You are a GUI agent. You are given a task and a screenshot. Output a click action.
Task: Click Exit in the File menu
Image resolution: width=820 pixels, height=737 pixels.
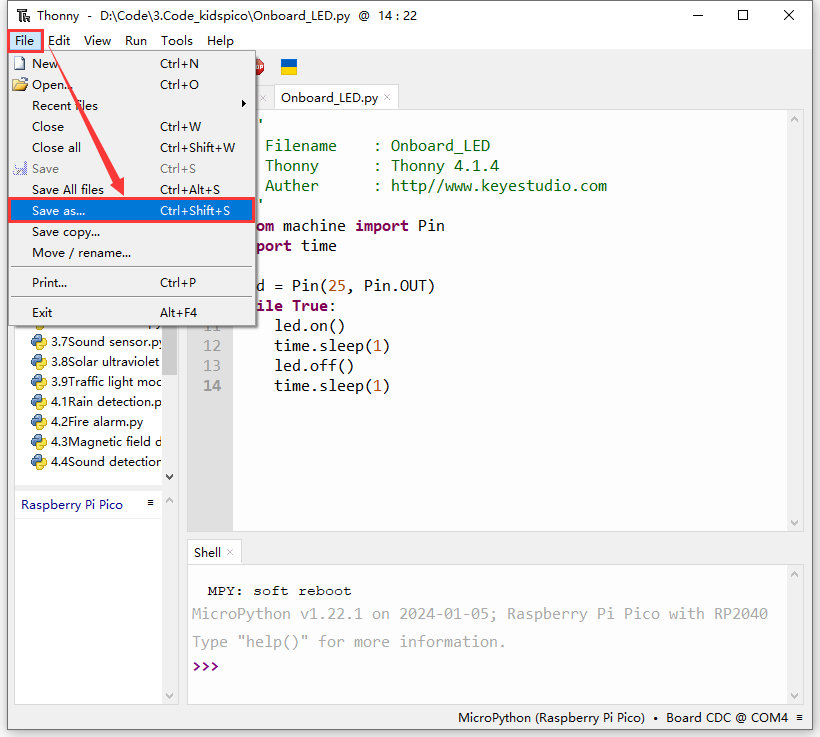[132, 313]
